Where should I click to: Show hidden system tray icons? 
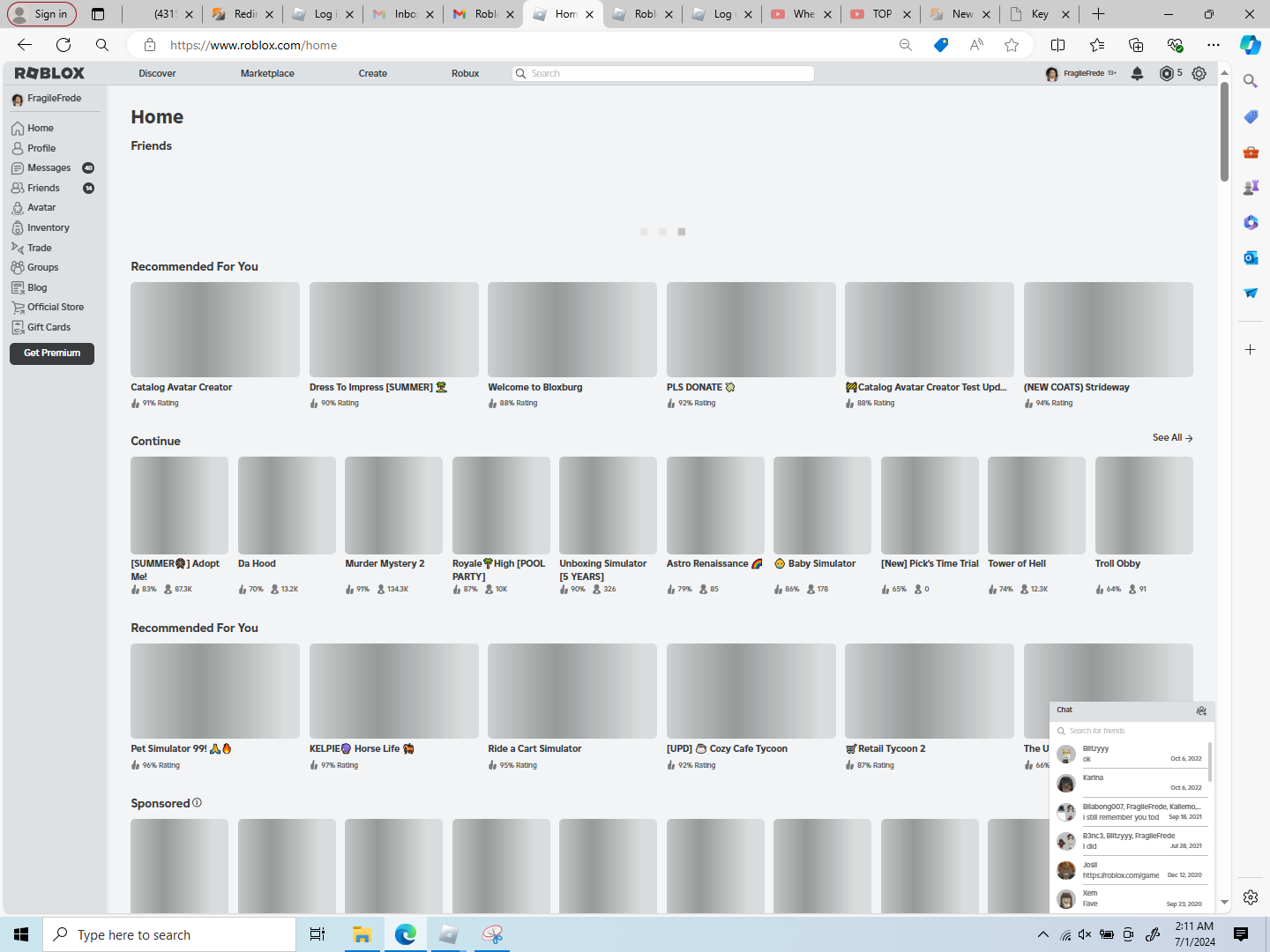tap(1043, 934)
